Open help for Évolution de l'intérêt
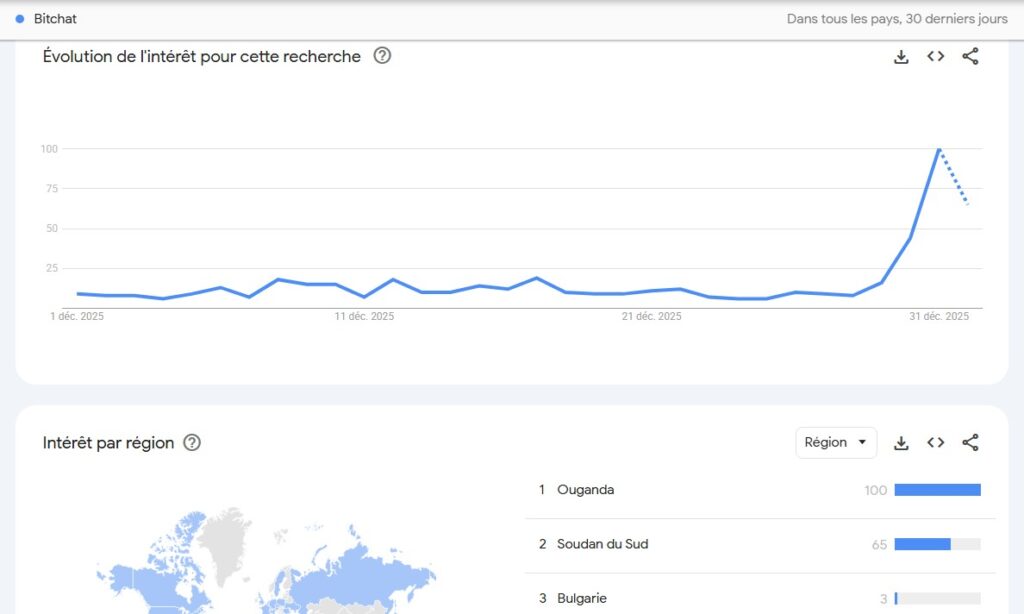Screen dimensions: 1024x614 coord(382,56)
